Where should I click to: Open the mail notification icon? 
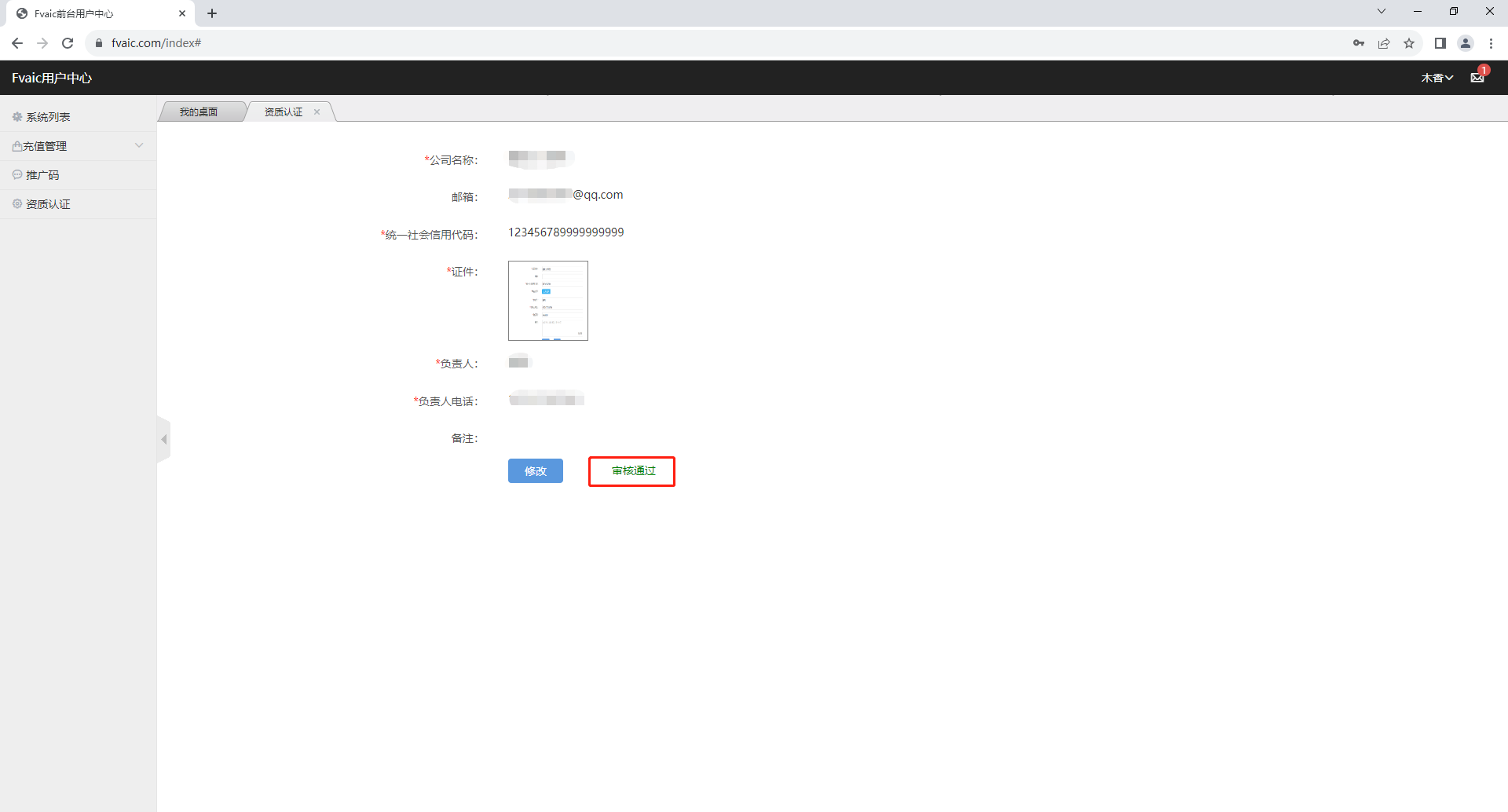[1477, 77]
